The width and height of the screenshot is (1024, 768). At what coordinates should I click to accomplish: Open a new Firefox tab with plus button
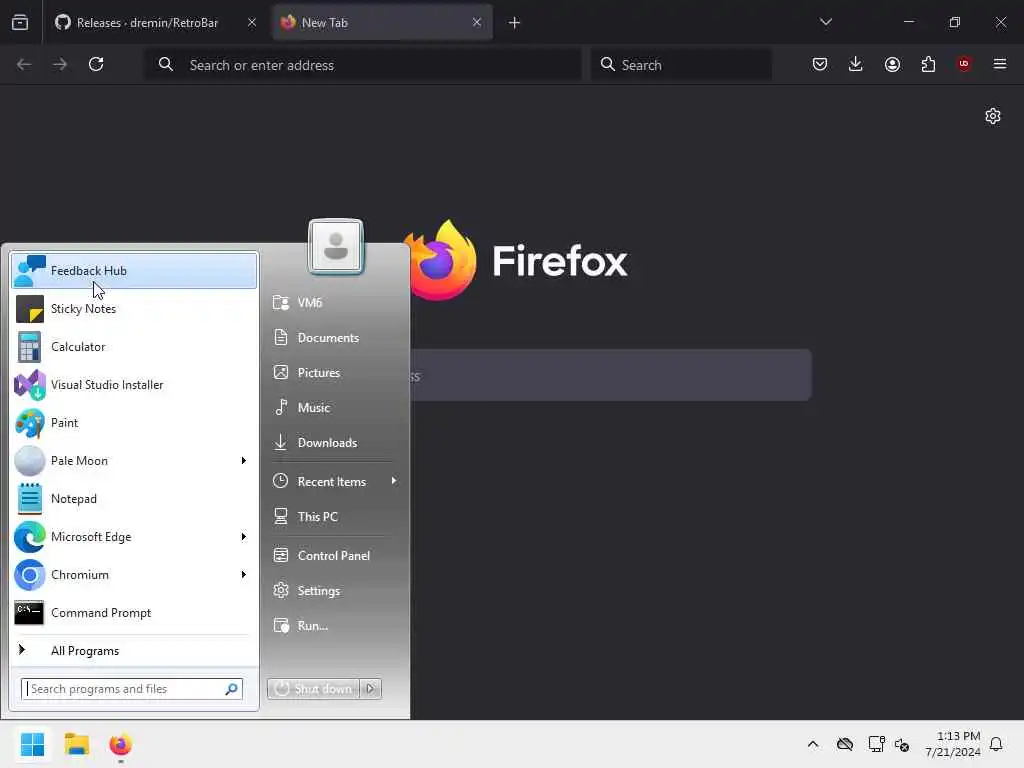pyautogui.click(x=515, y=23)
